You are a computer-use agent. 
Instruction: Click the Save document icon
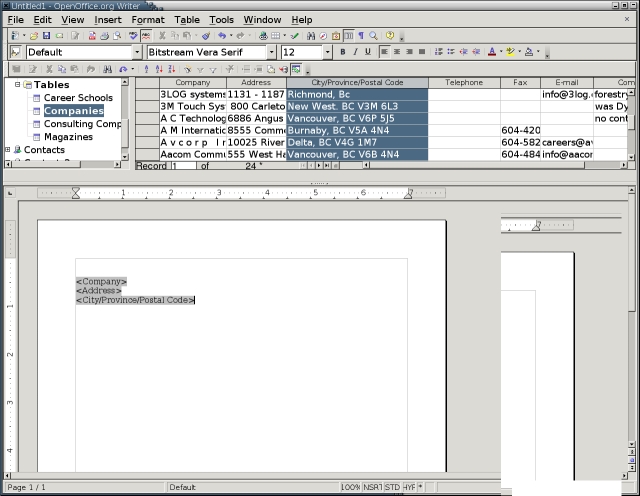tap(47, 35)
